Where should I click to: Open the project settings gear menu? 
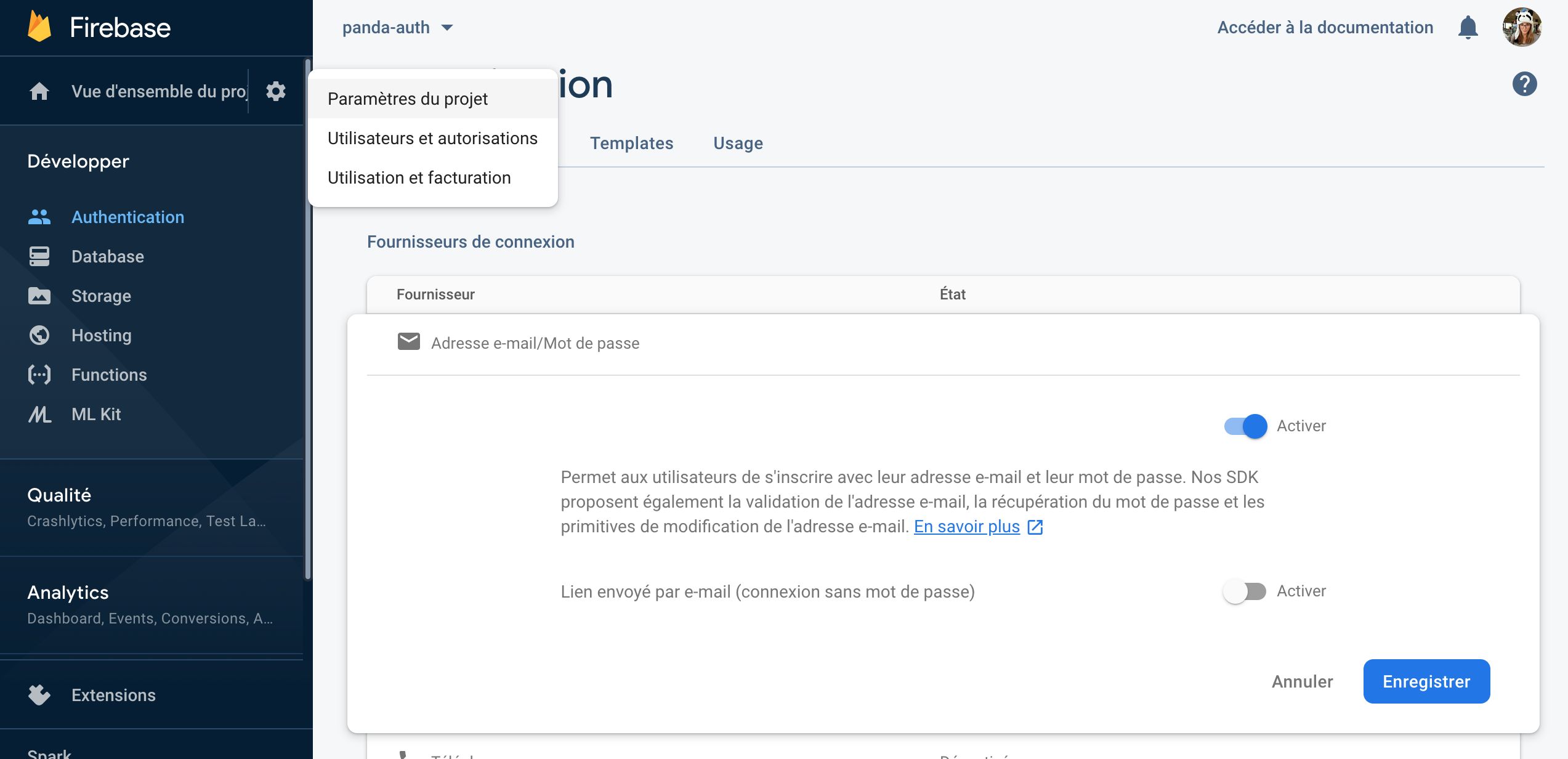click(275, 91)
